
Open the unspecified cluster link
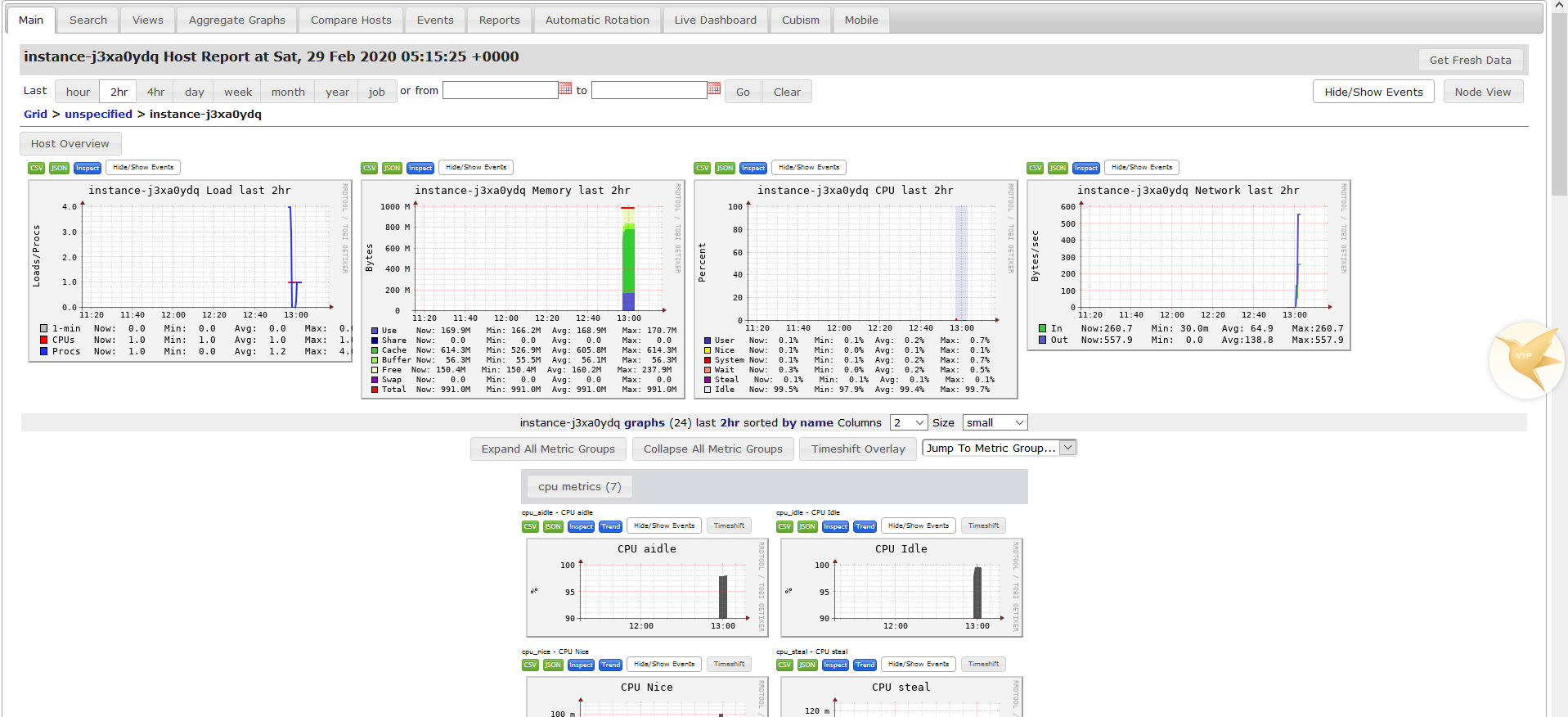pos(98,114)
